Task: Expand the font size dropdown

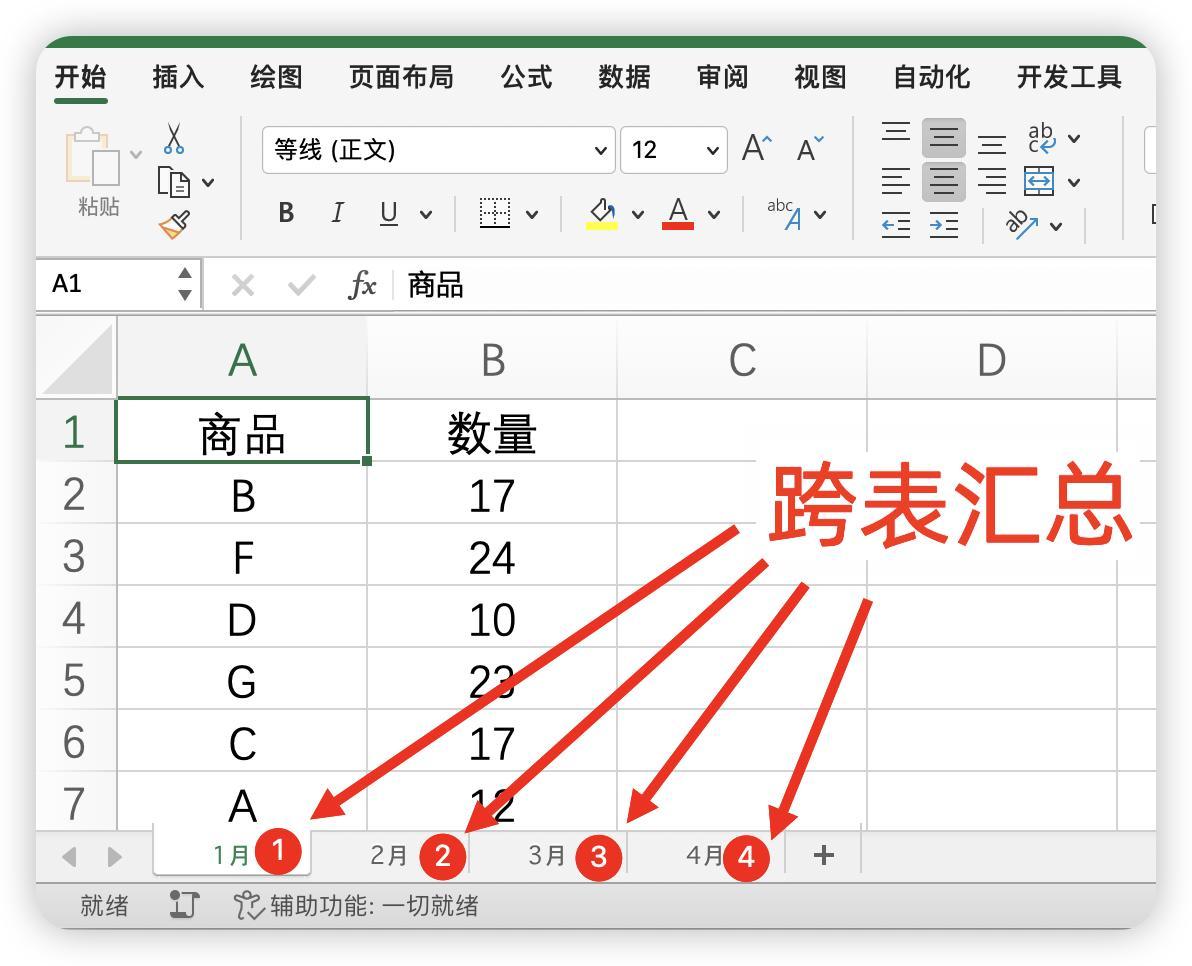Action: 712,151
